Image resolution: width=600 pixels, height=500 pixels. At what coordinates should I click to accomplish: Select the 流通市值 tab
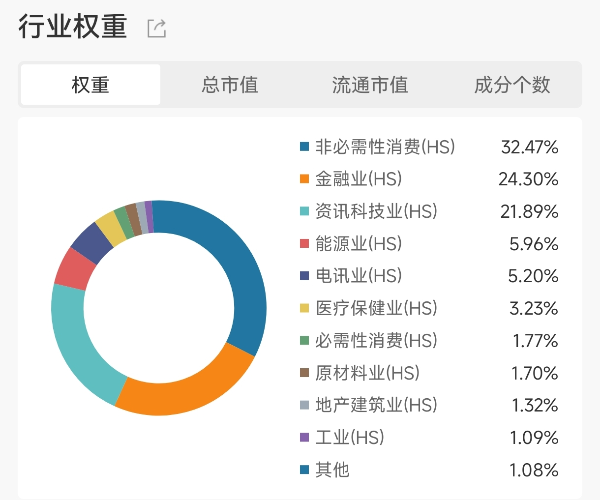click(x=370, y=85)
